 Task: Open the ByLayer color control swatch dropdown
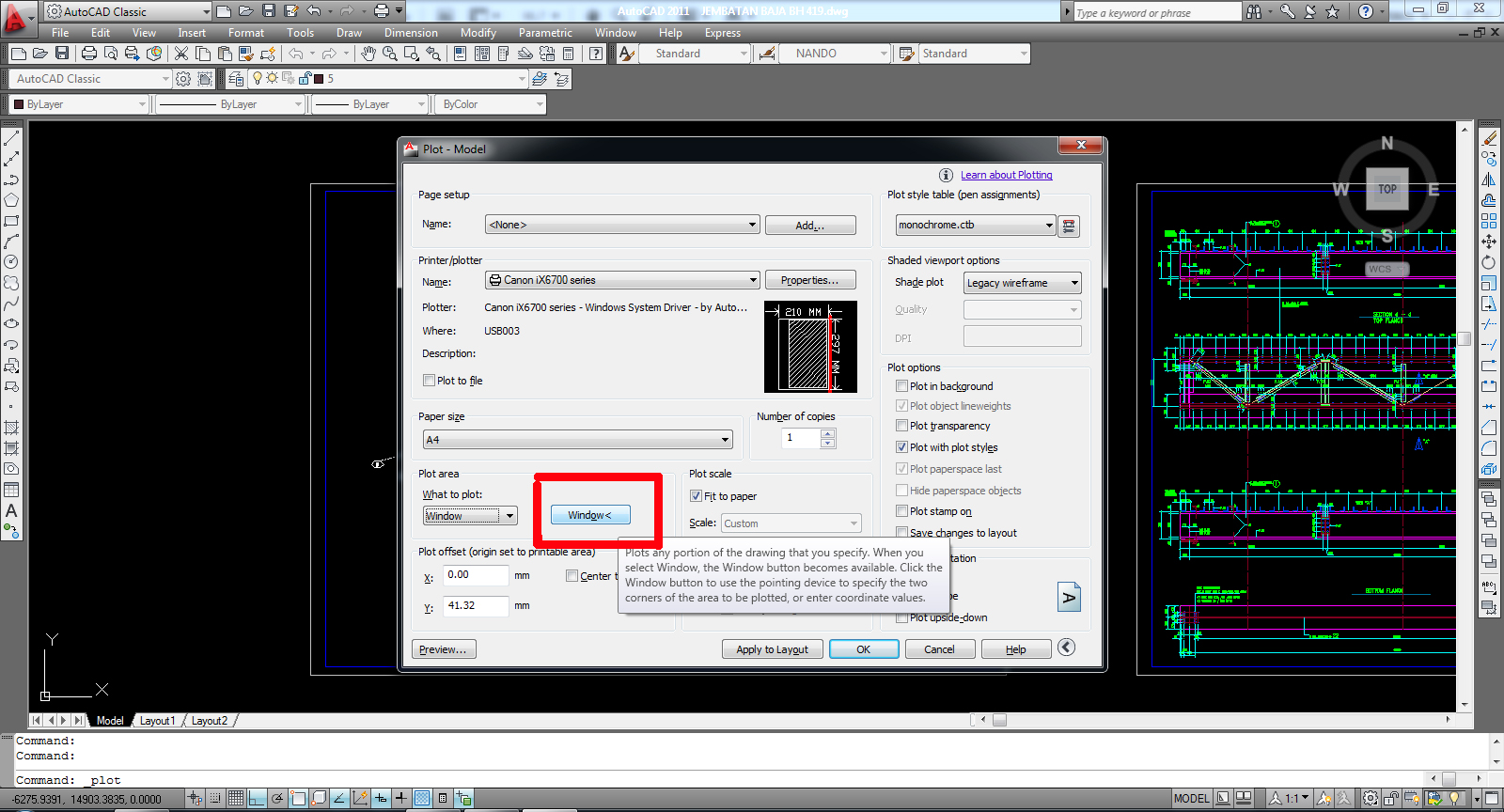[x=81, y=104]
